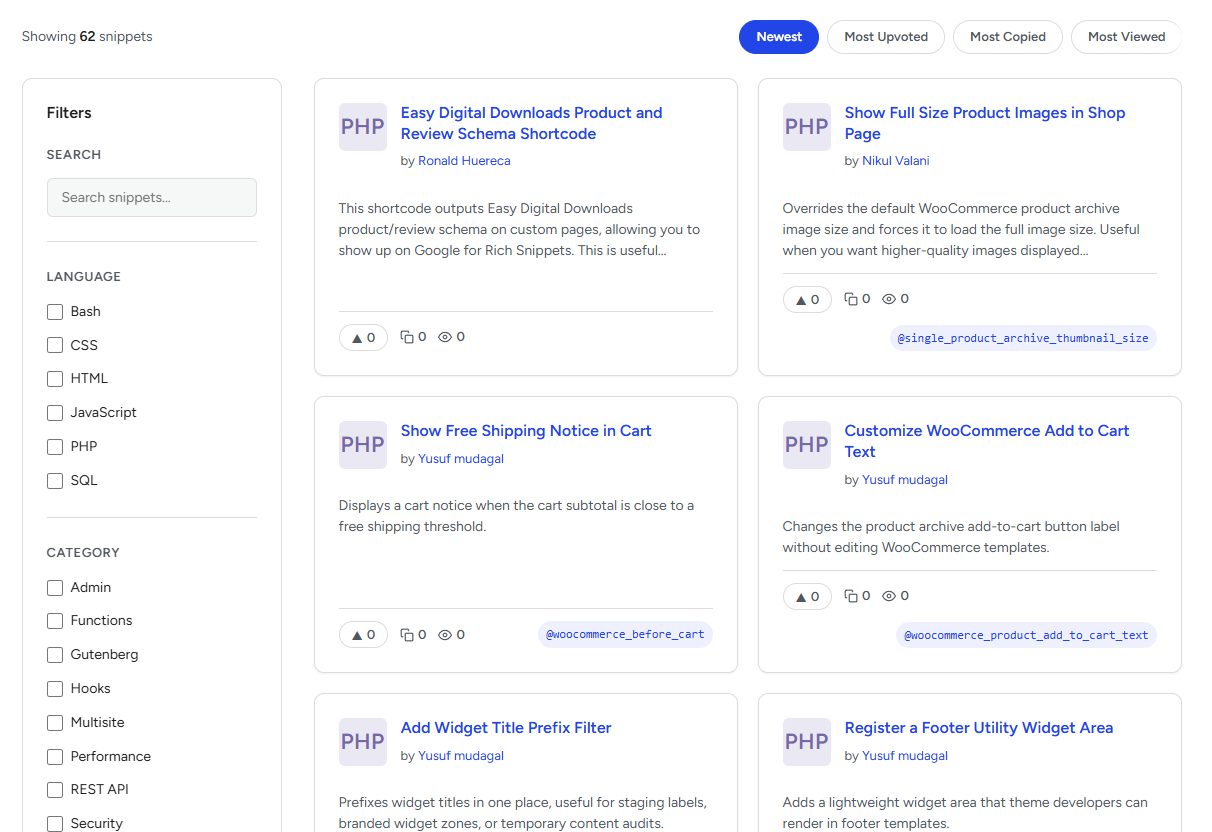Image resolution: width=1212 pixels, height=832 pixels.
Task: Enable the Performance category filter
Action: pyautogui.click(x=55, y=757)
